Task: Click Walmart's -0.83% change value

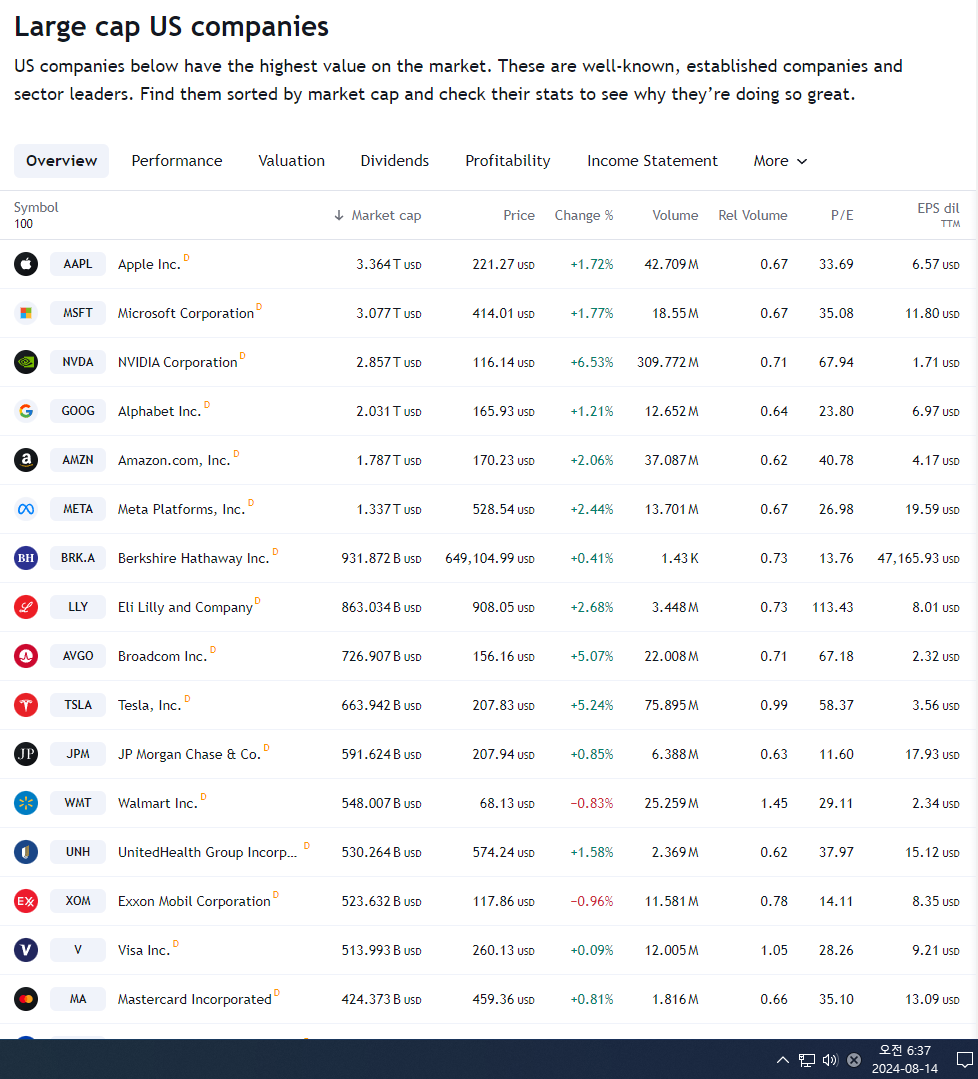Action: [x=591, y=804]
